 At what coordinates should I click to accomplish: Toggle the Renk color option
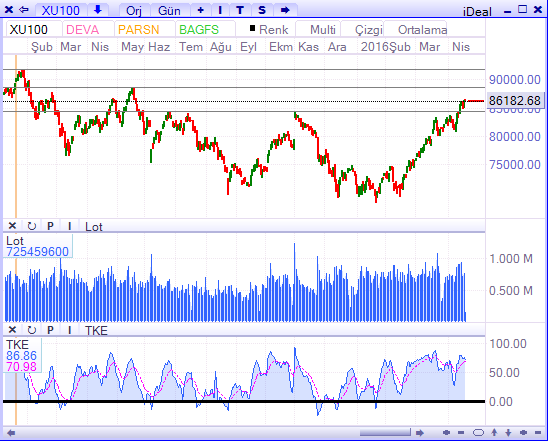[x=269, y=30]
